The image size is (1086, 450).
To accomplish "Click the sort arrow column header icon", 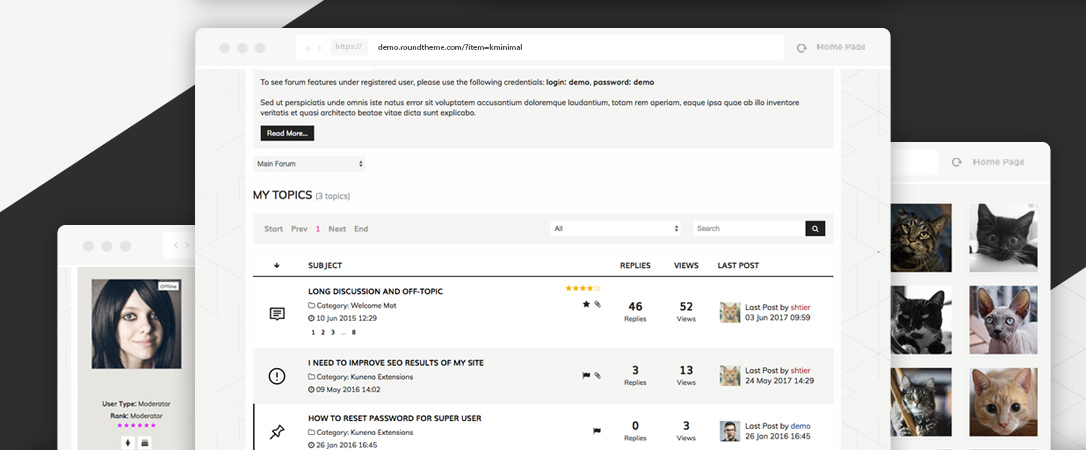I will click(x=276, y=265).
